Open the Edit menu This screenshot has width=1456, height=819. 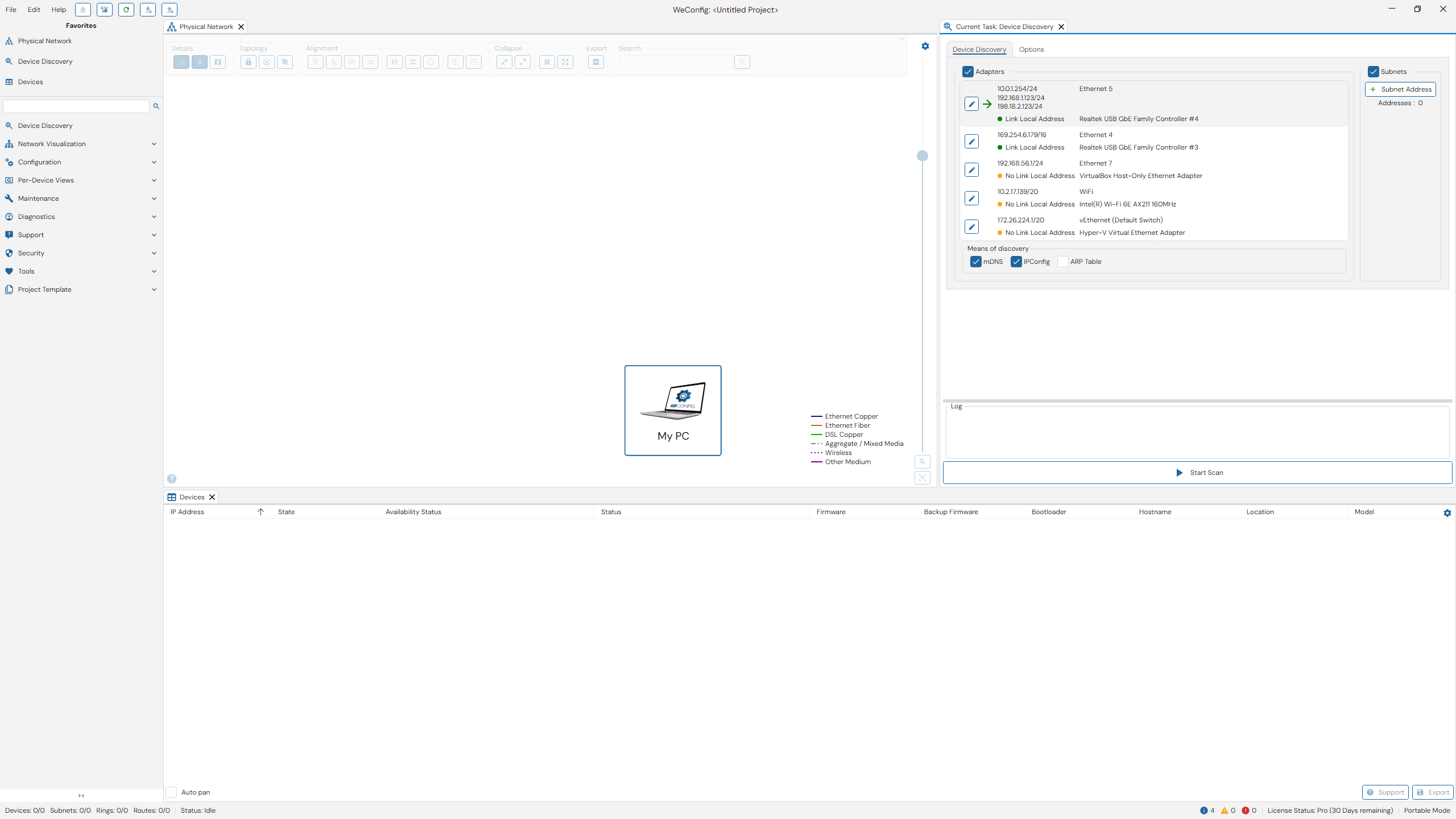coord(34,10)
